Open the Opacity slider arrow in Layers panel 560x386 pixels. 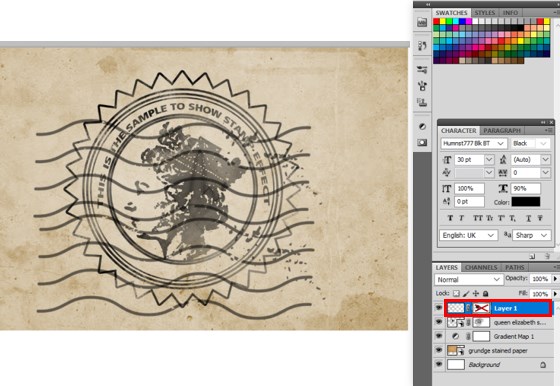pos(555,279)
